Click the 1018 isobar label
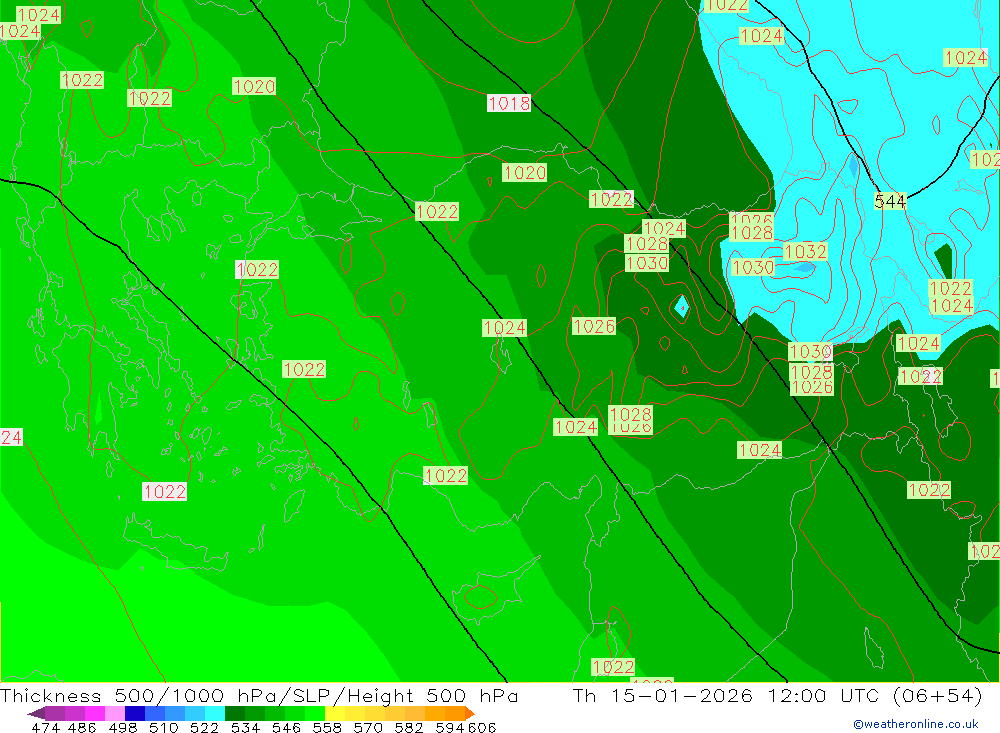Viewport: 1000px width, 733px height. (509, 103)
